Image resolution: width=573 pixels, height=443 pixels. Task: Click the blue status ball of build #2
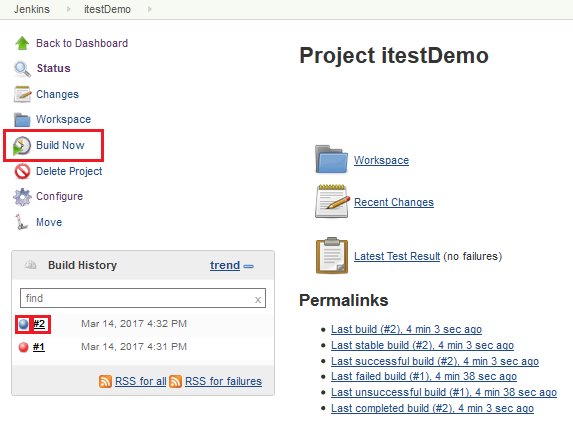(23, 324)
